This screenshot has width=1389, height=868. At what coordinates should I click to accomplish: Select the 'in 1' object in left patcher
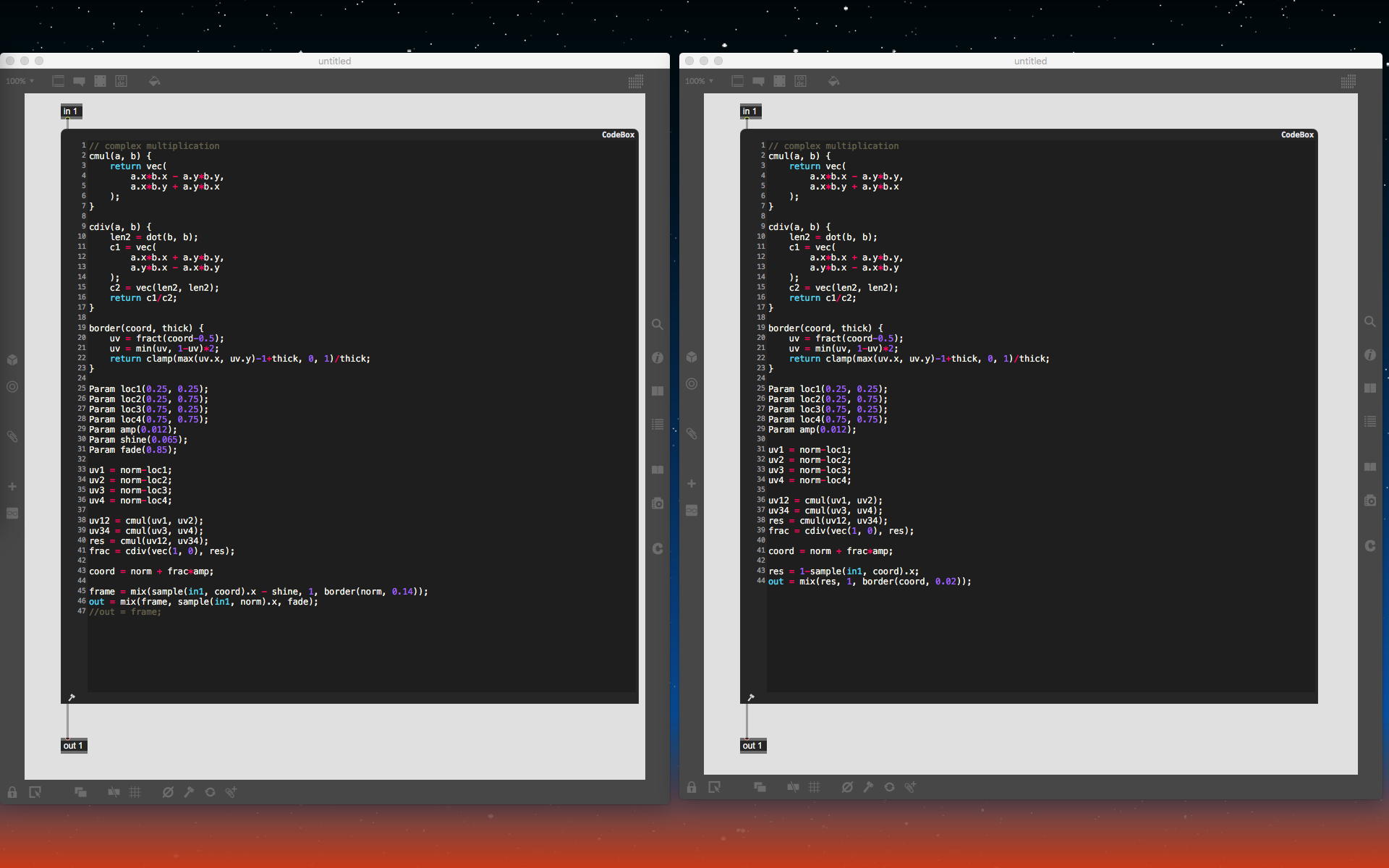pyautogui.click(x=71, y=111)
